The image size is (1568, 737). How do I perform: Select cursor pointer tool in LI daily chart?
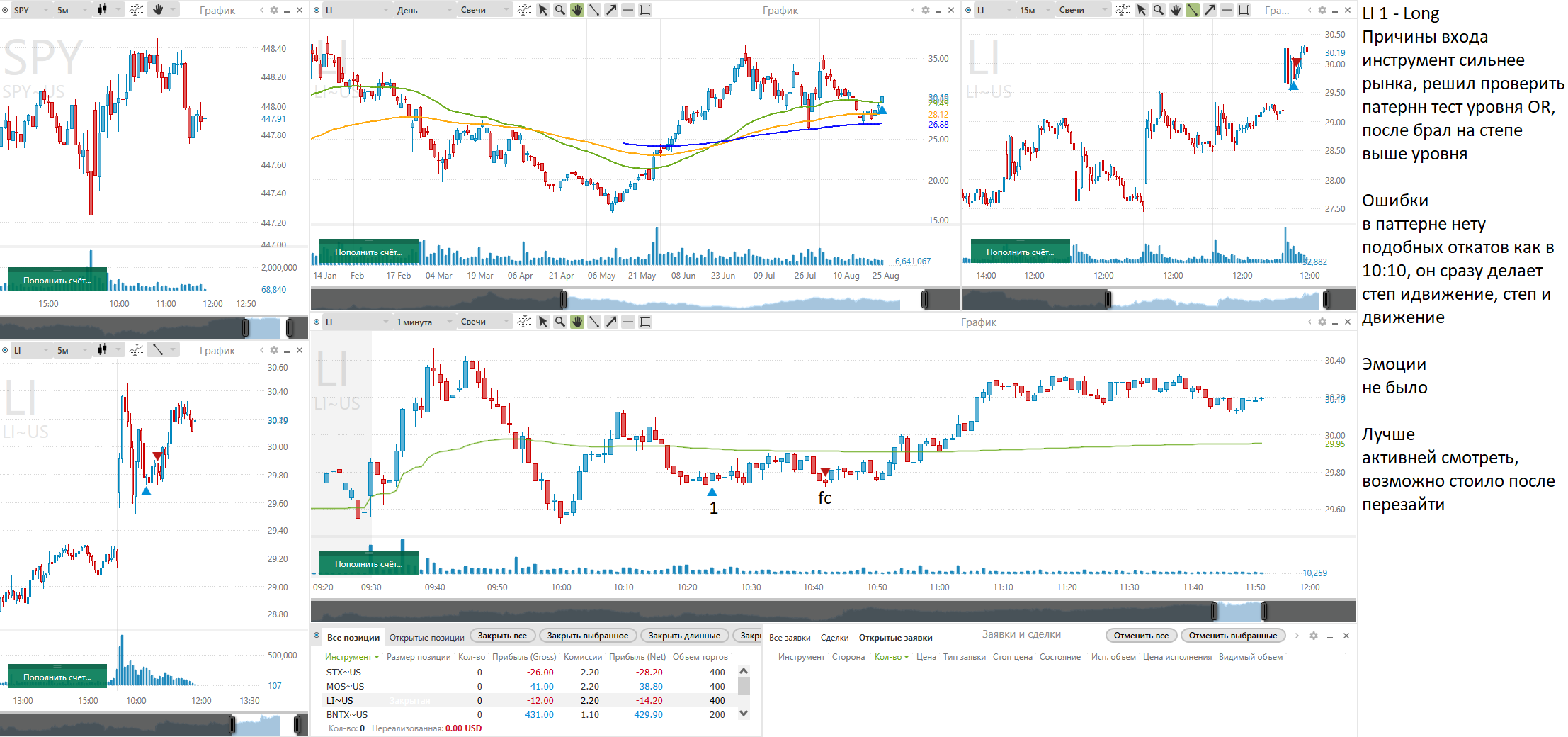pos(543,10)
